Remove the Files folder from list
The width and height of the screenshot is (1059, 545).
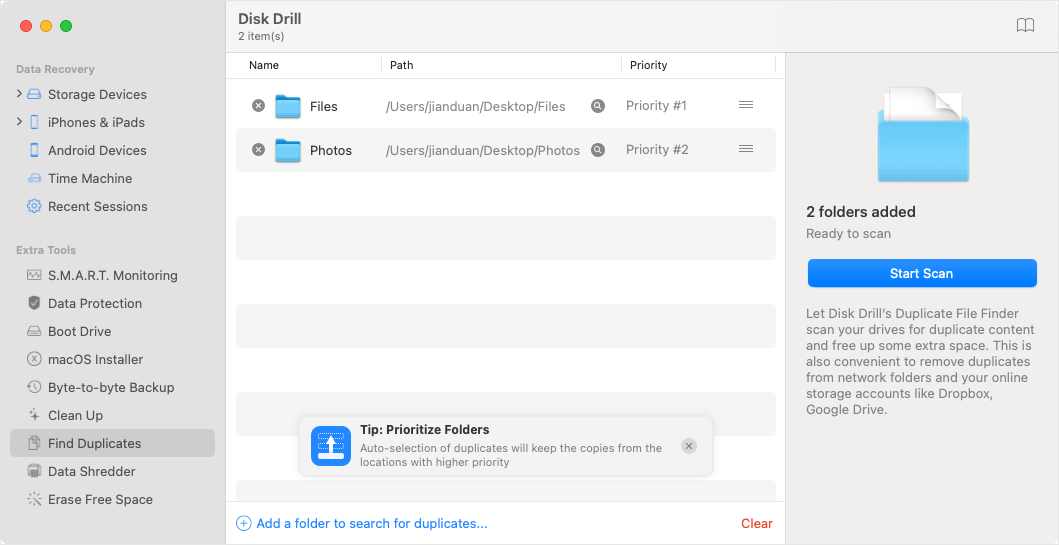tap(259, 105)
